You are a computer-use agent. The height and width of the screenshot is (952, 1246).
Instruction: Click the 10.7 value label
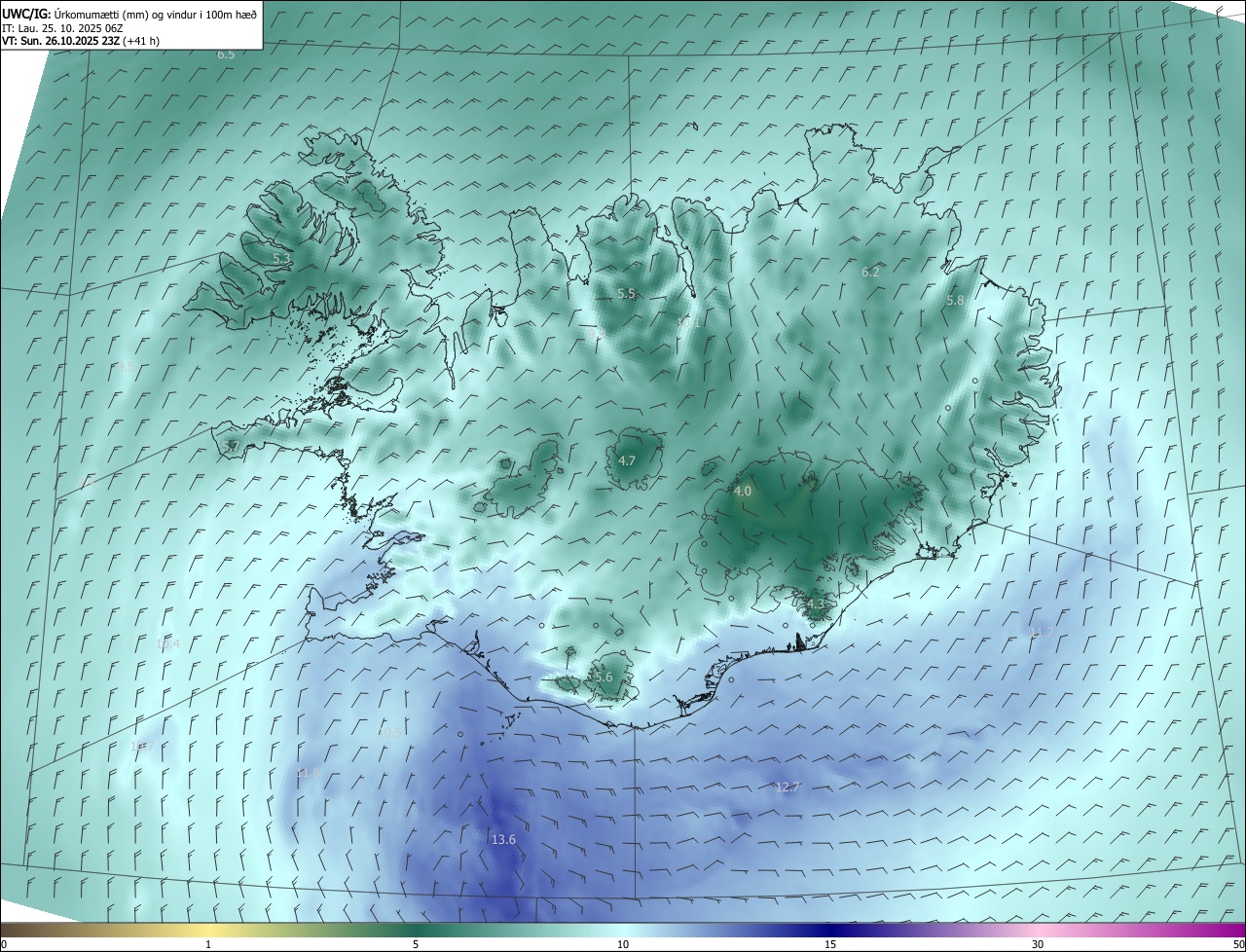click(141, 746)
